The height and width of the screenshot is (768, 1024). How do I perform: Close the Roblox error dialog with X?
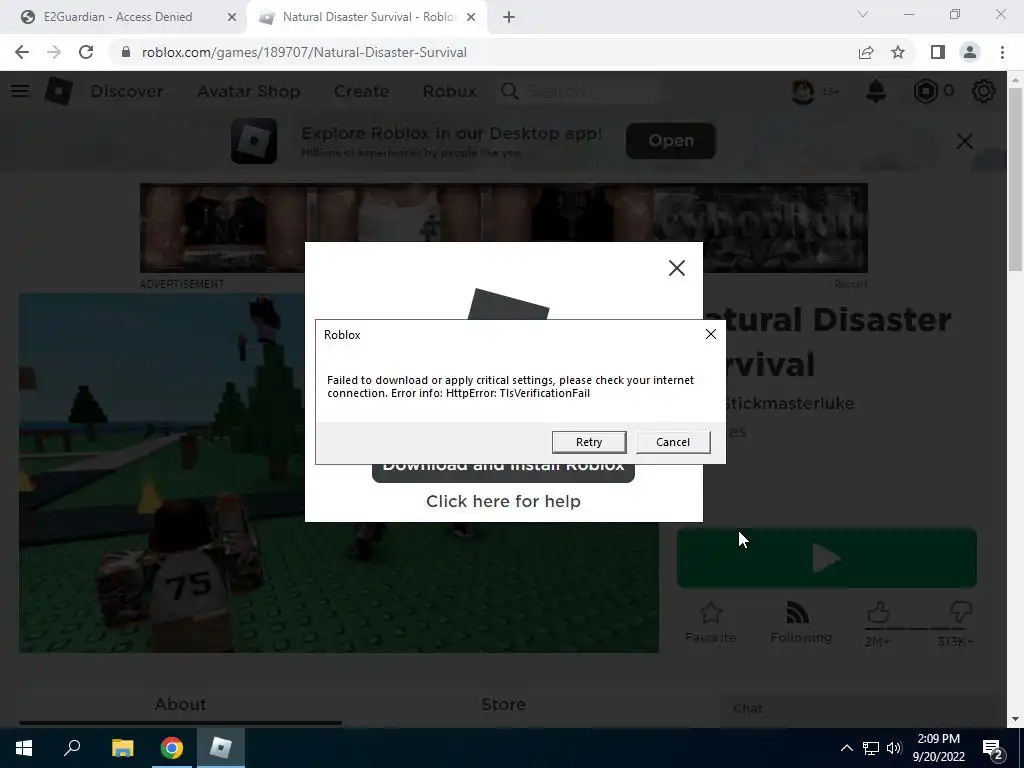pyautogui.click(x=711, y=334)
